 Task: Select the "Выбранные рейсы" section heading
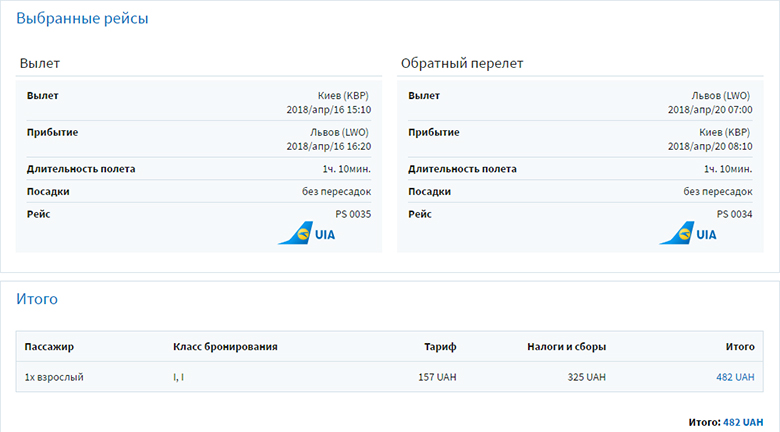pyautogui.click(x=82, y=18)
